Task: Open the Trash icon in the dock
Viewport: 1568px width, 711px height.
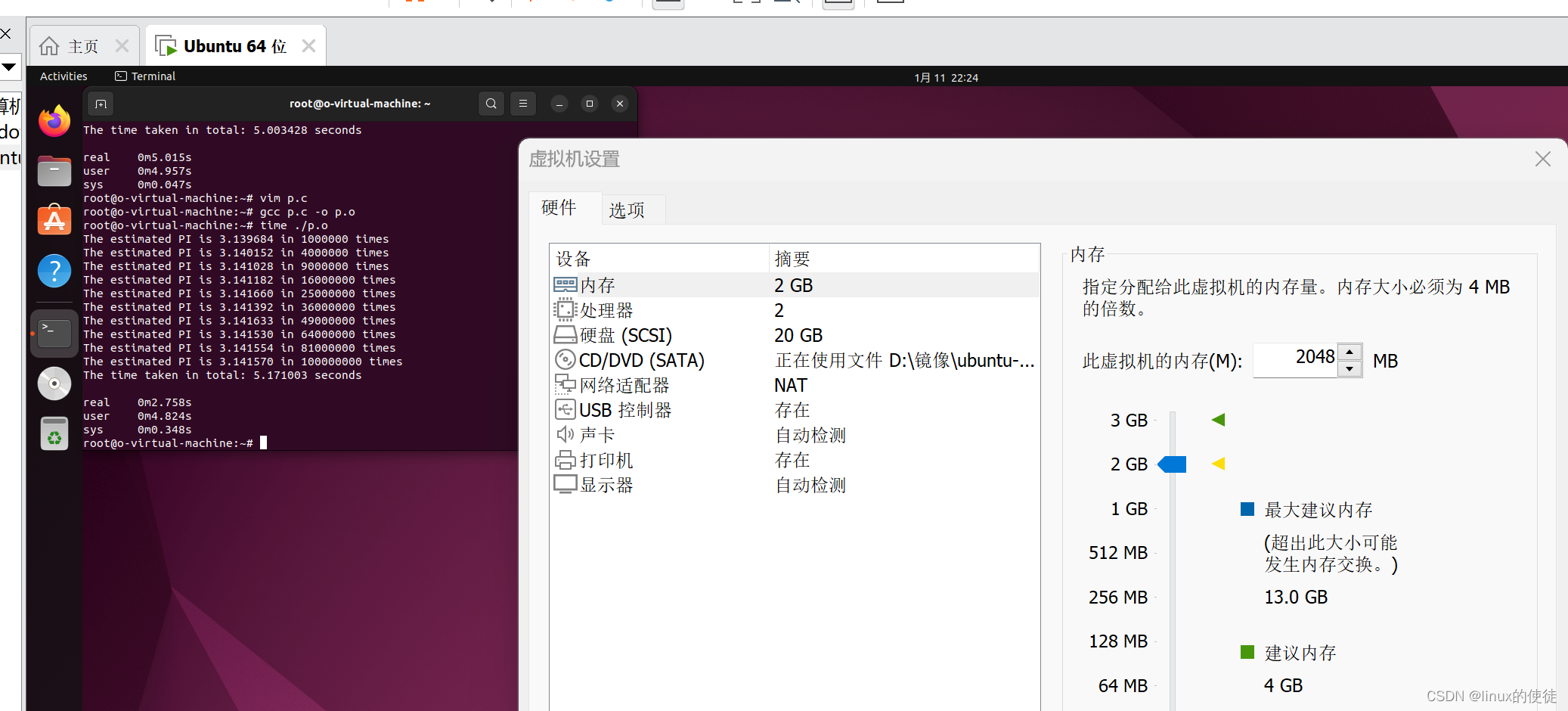Action: [54, 433]
